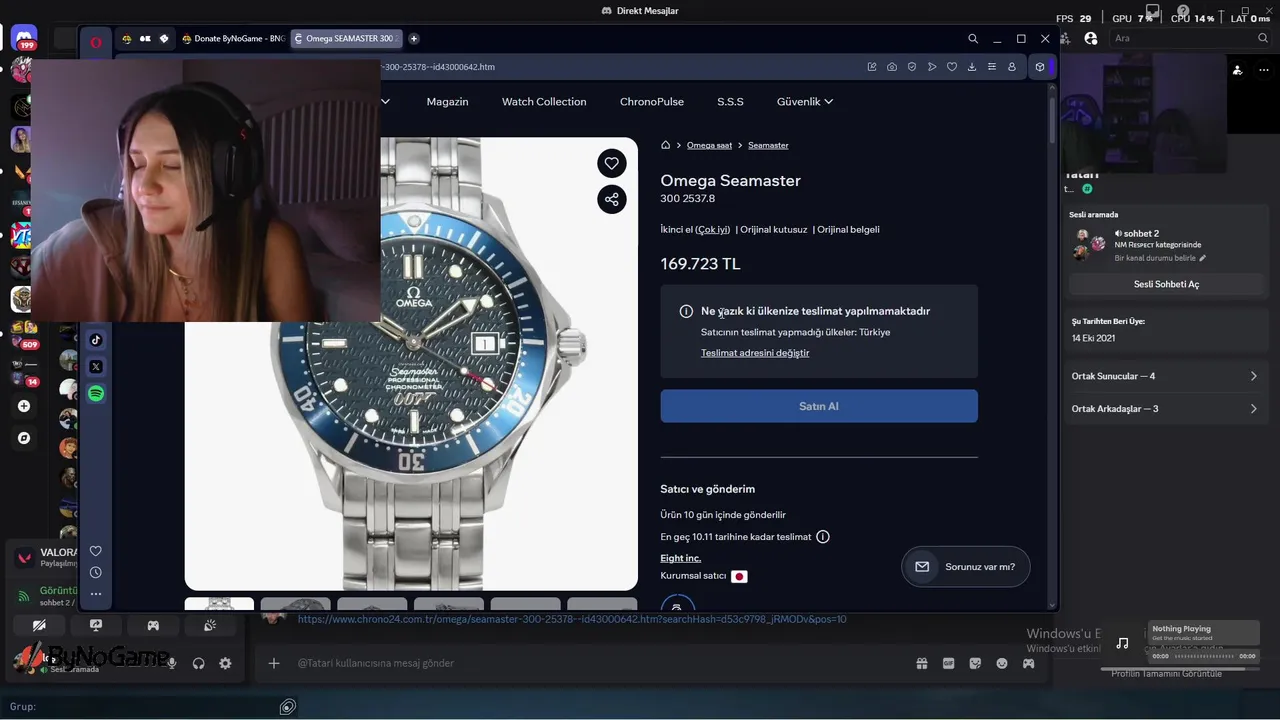Open the Magazin menu item
The height and width of the screenshot is (720, 1280).
tap(447, 102)
